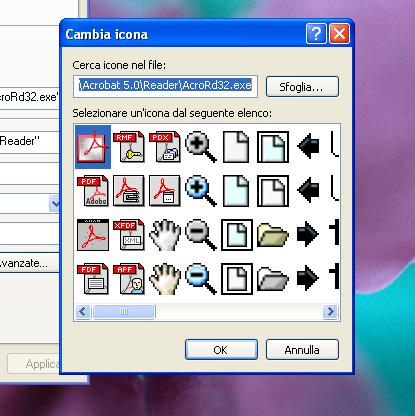Click the Sfoglia... browse button
This screenshot has width=415, height=416.
(302, 87)
